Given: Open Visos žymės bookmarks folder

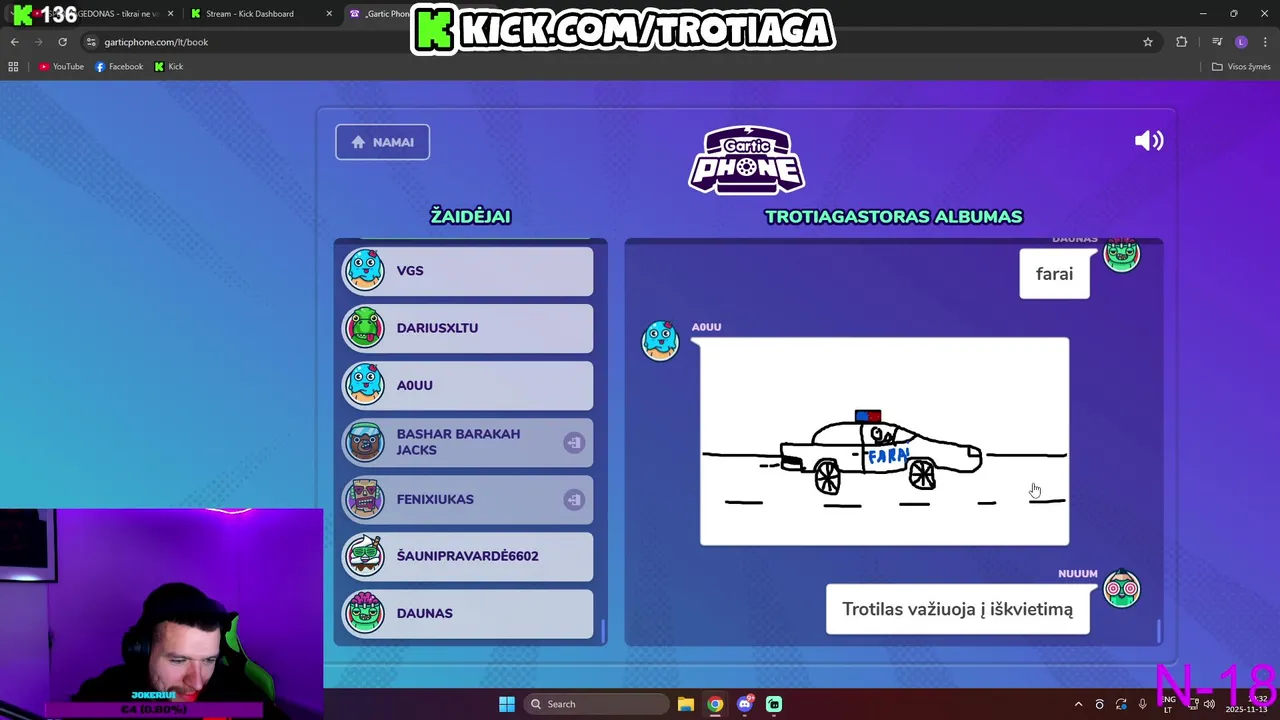Looking at the screenshot, I should [x=1241, y=67].
